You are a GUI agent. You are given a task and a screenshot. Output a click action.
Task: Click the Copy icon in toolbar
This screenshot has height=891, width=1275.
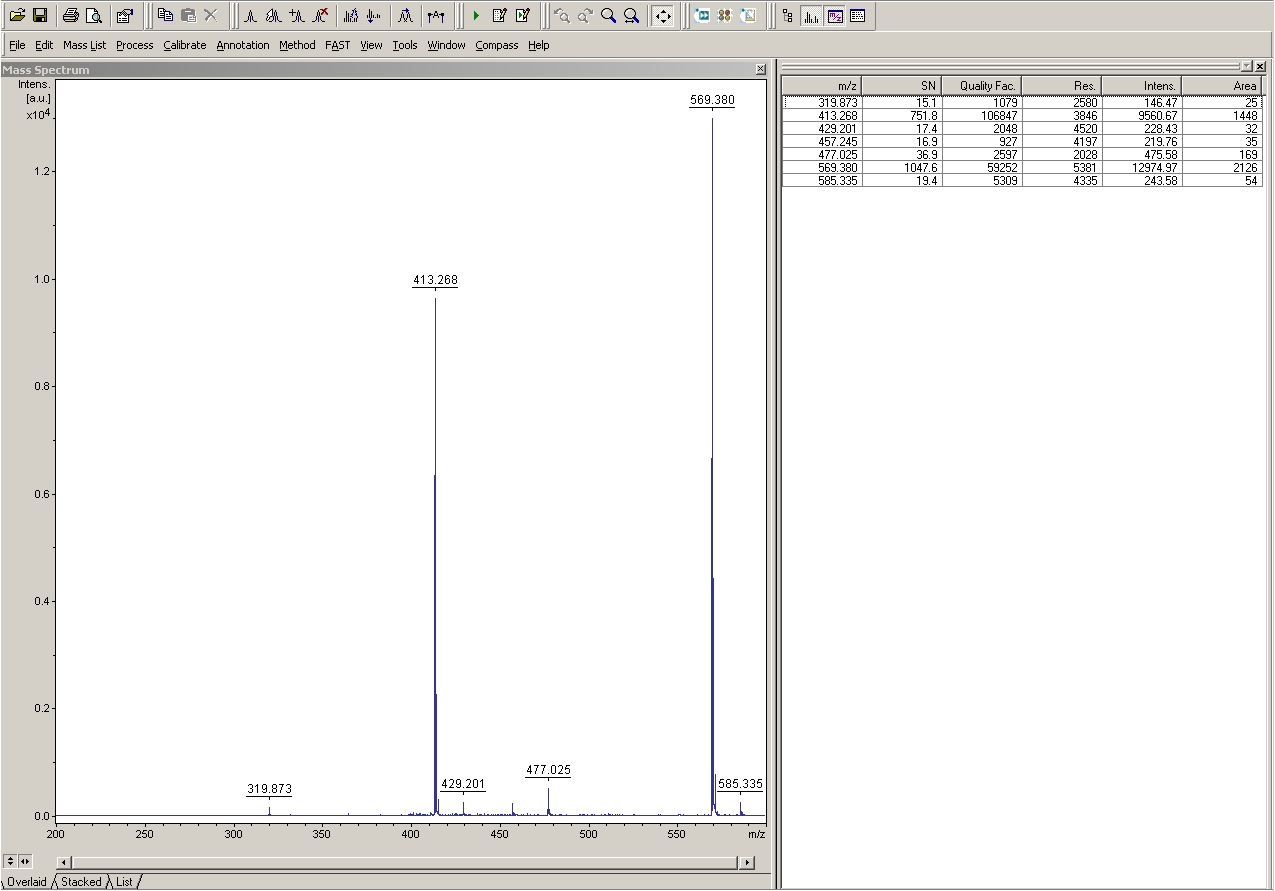(166, 16)
